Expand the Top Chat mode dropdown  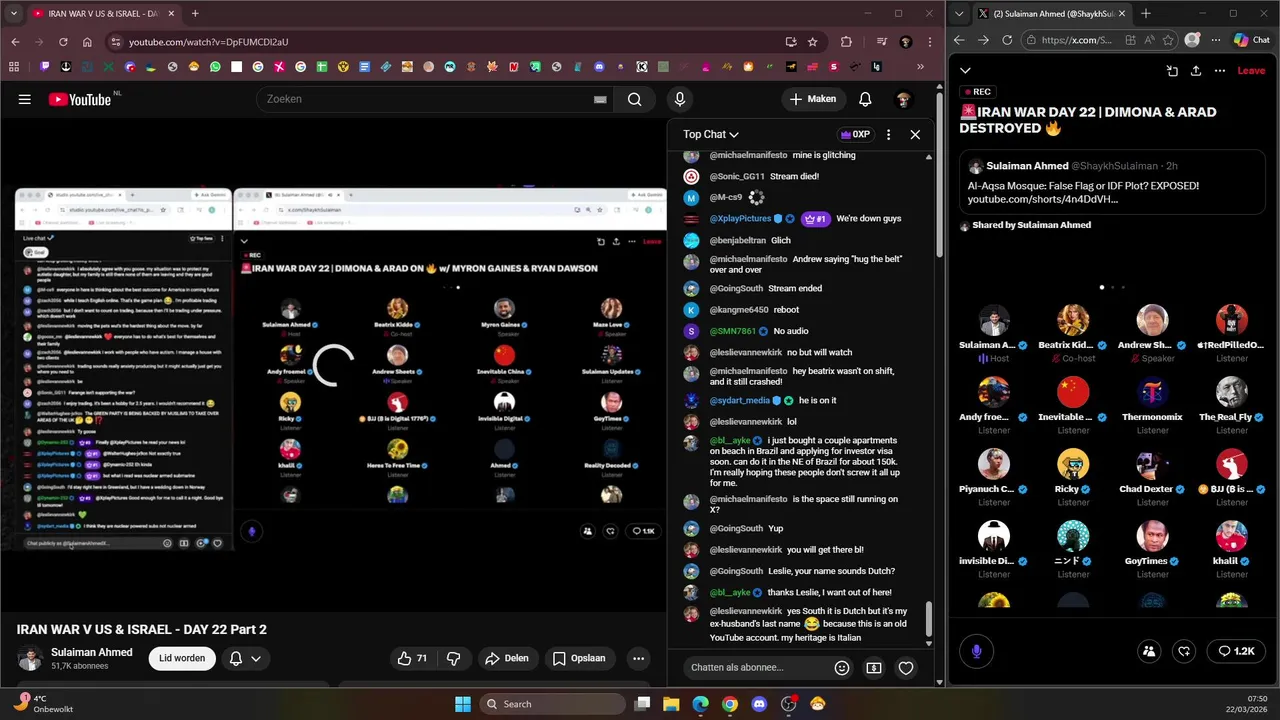[x=711, y=134]
